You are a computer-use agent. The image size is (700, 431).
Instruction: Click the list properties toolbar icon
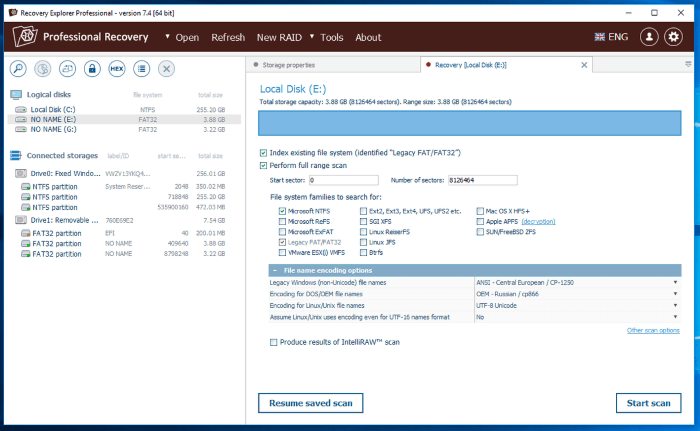[x=142, y=69]
